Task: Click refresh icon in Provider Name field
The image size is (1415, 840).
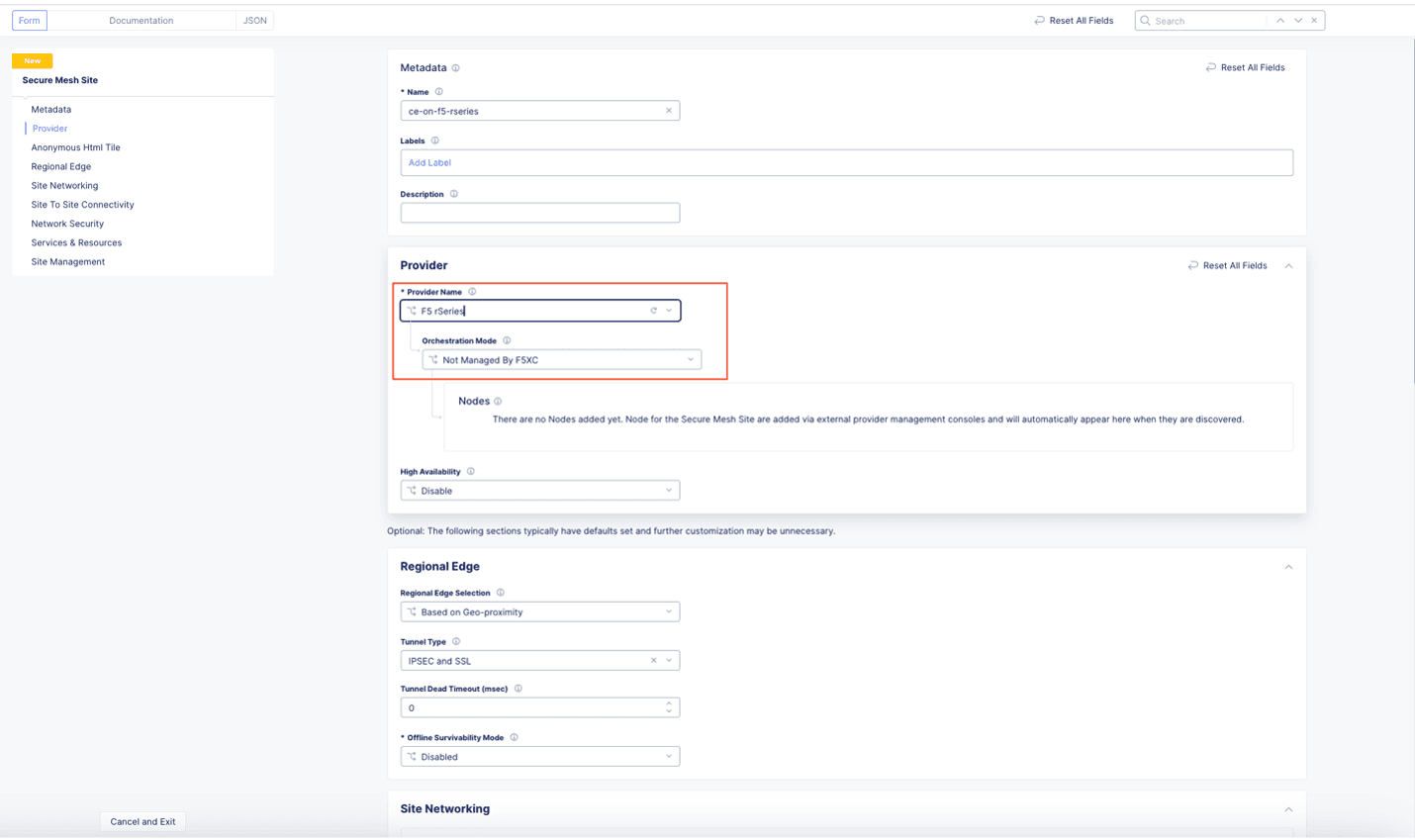Action: coord(653,311)
